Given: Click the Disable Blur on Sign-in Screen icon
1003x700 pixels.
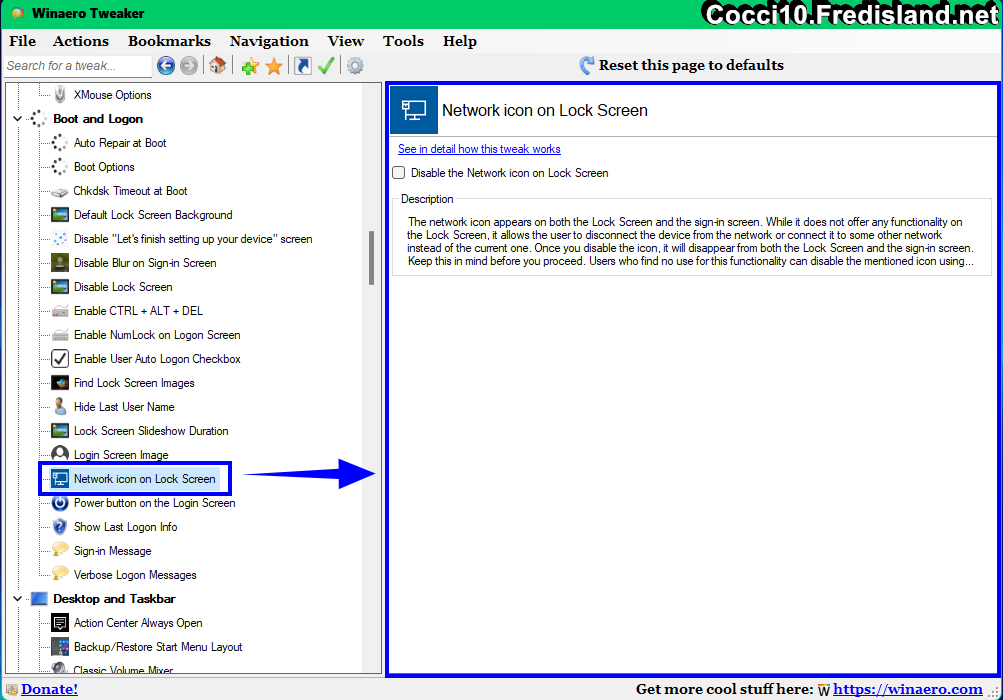Looking at the screenshot, I should point(59,263).
